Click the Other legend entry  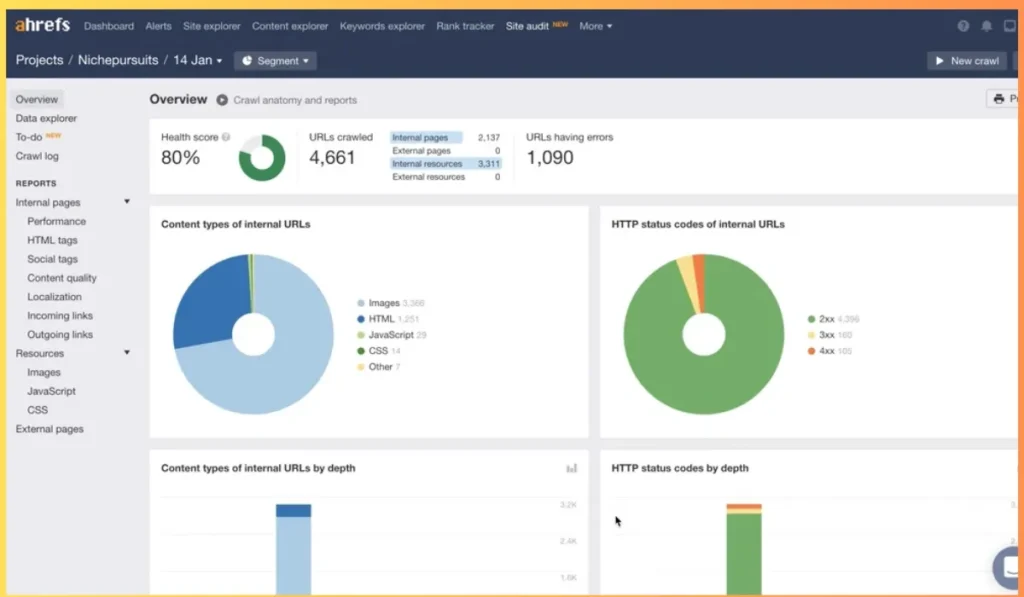379,367
